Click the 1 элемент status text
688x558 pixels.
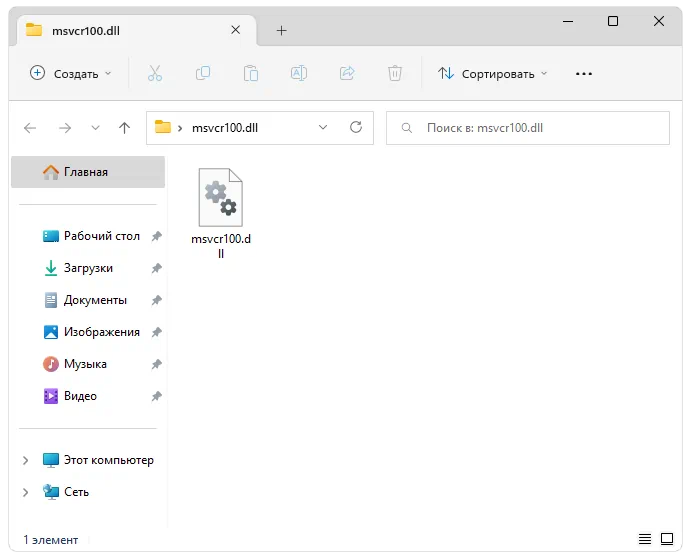point(50,540)
